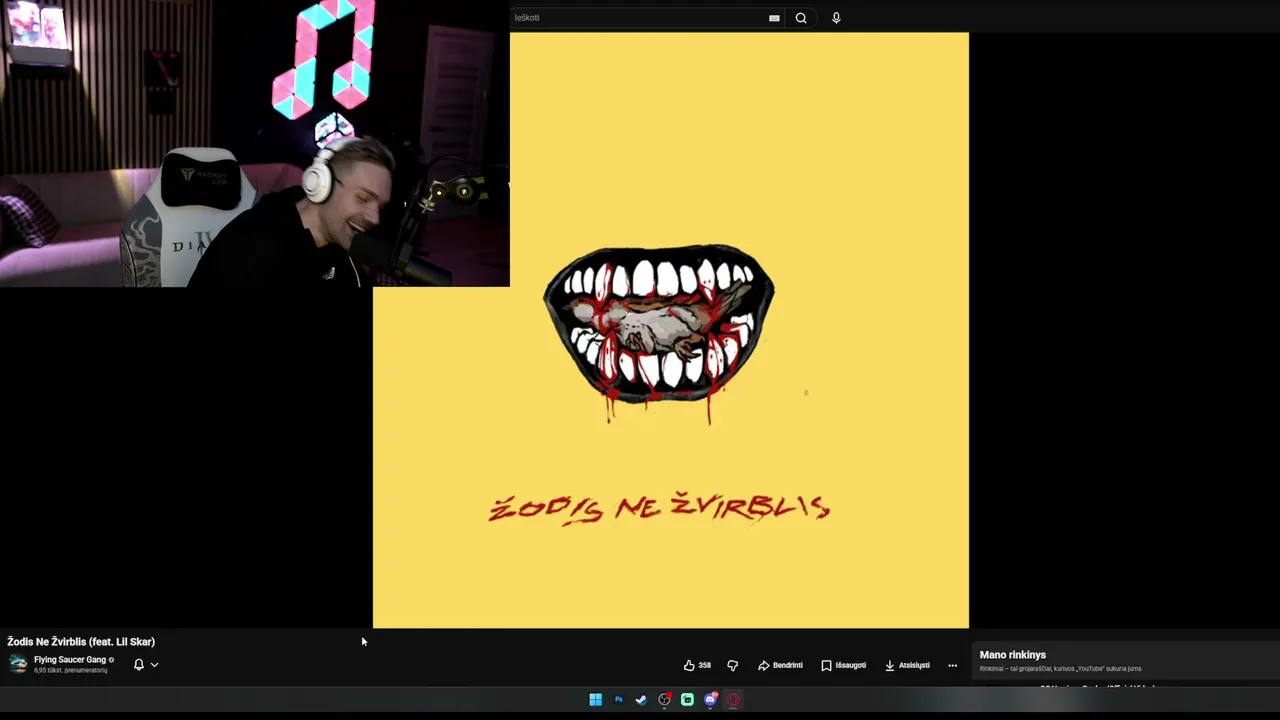Screen dimensions: 1280x720
Task: Switch to the Opera browser taskbar icon
Action: [733, 700]
